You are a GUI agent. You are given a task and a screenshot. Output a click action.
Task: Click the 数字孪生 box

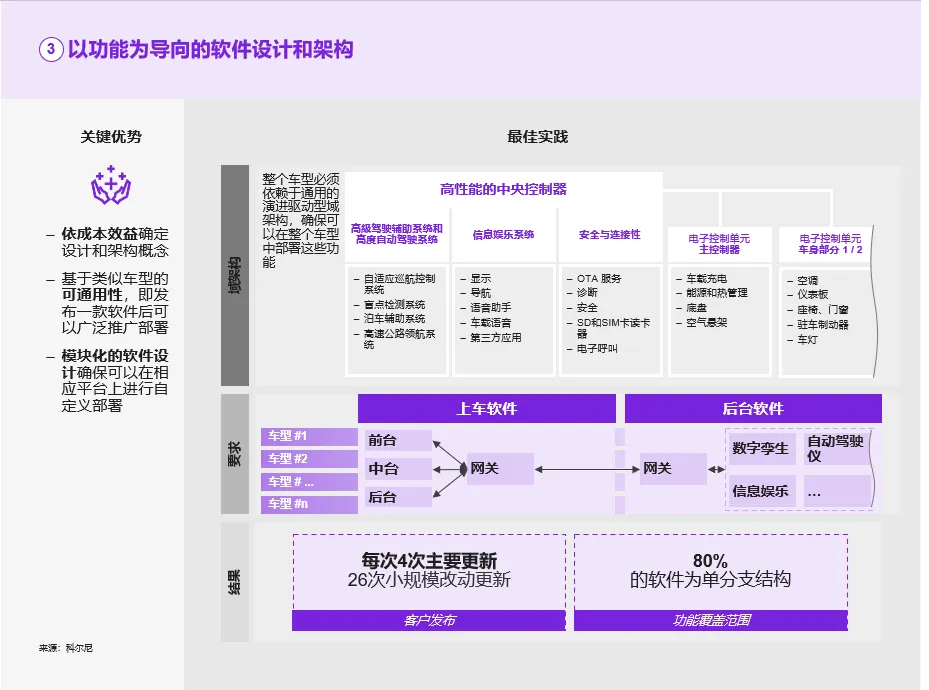point(761,448)
